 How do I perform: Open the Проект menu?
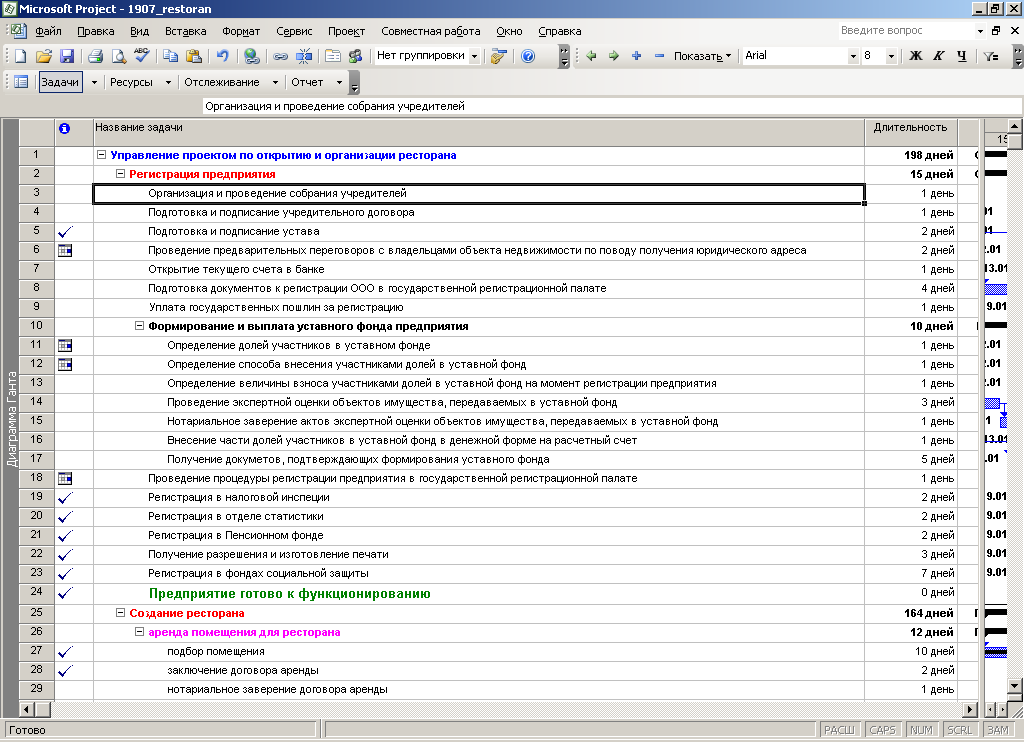point(346,31)
